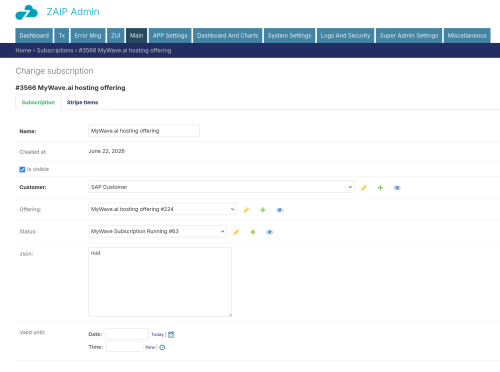This screenshot has height=372, width=500.
Task: View the selected Status via eye icon
Action: coord(269,232)
